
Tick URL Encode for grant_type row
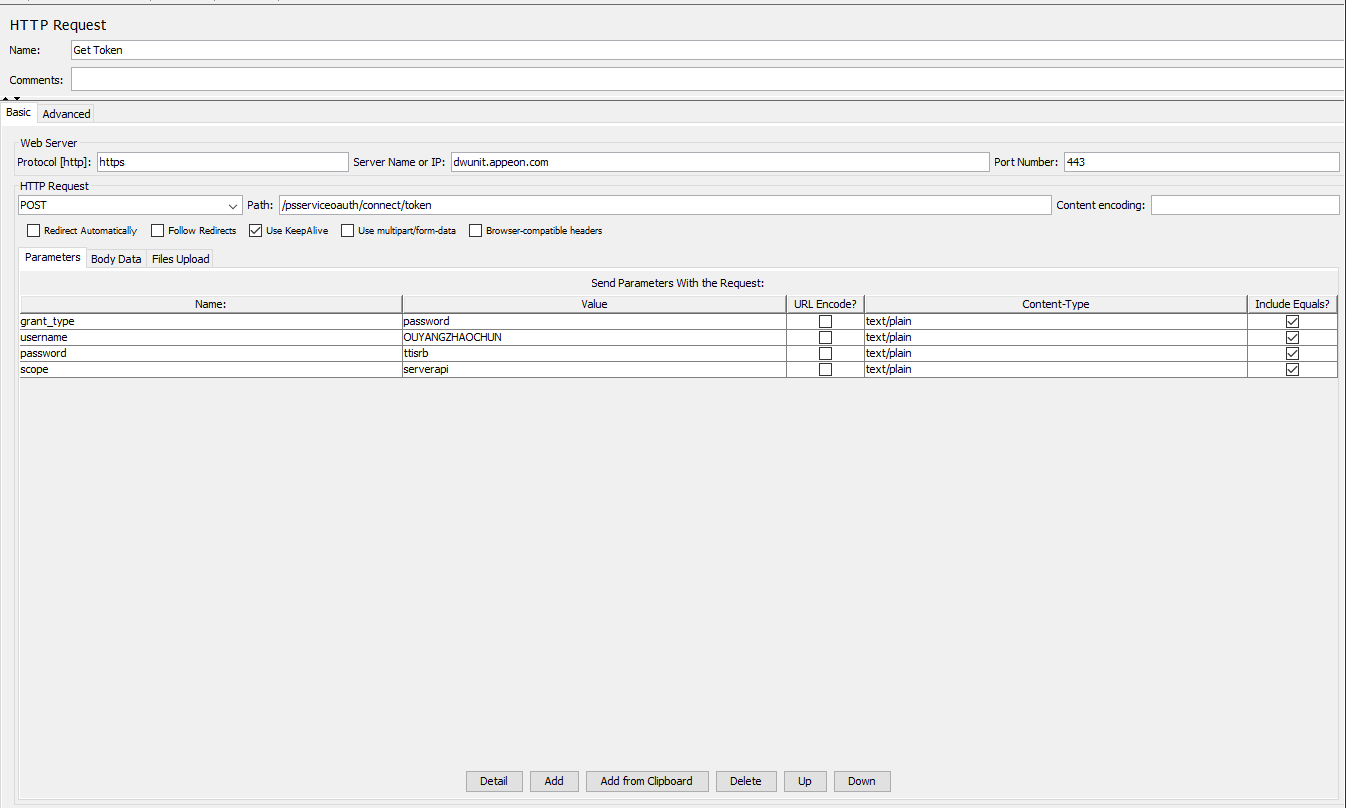tap(825, 322)
